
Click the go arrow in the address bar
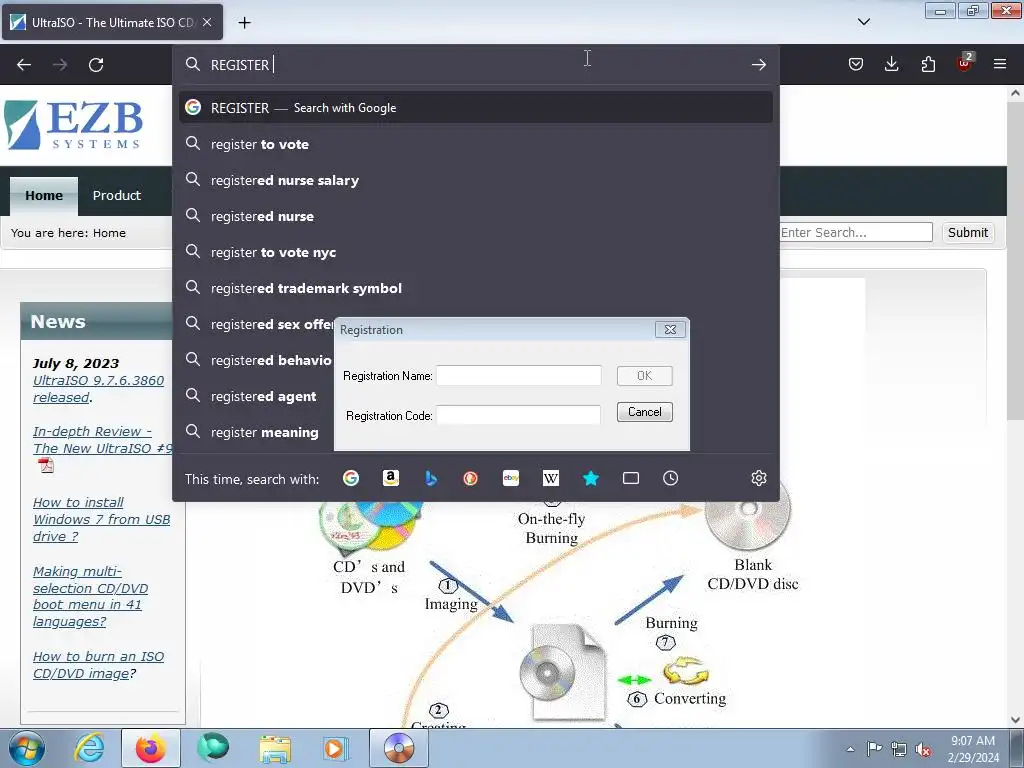pos(758,65)
